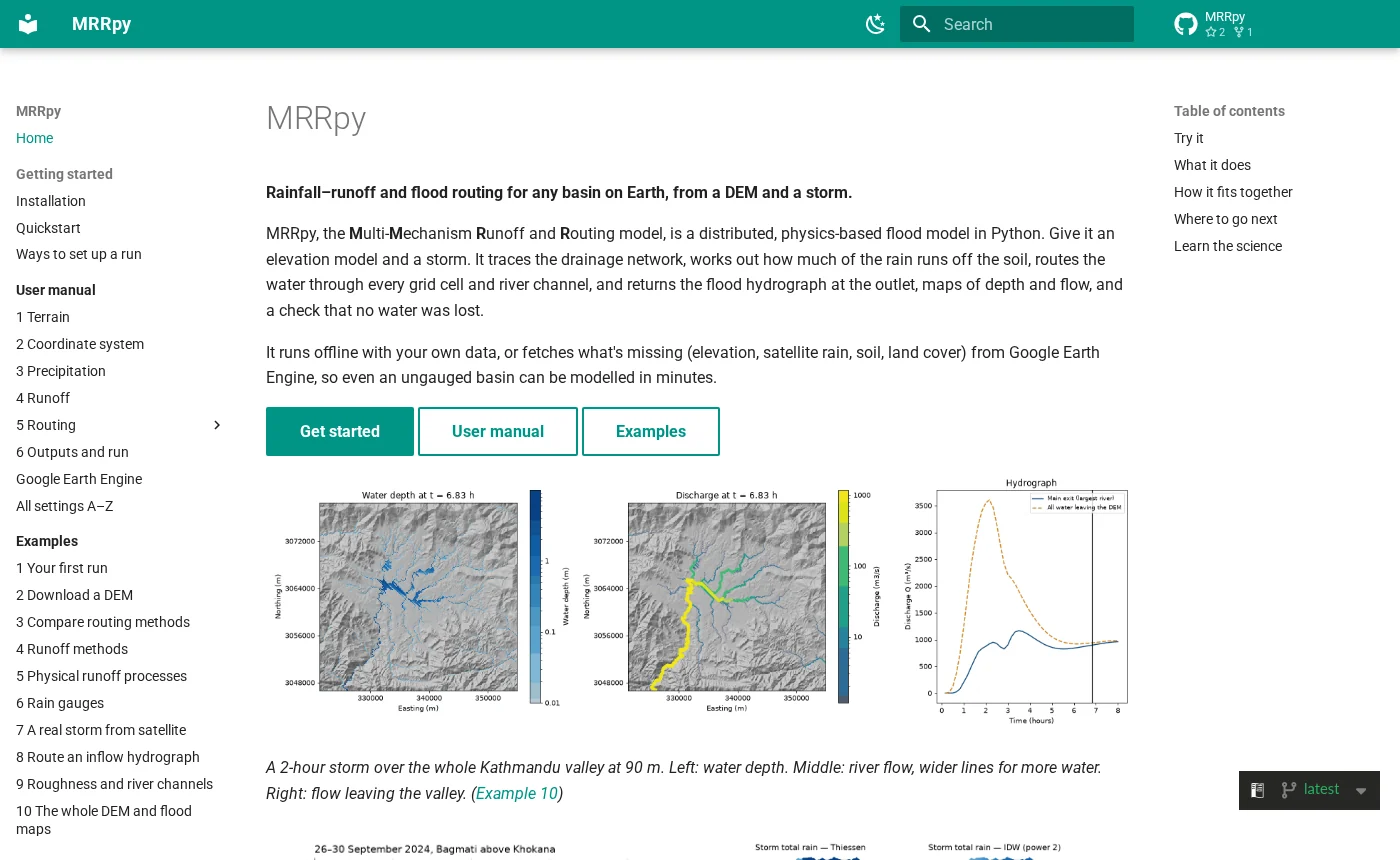
Task: Toggle dark mode color scheme
Action: 876,24
